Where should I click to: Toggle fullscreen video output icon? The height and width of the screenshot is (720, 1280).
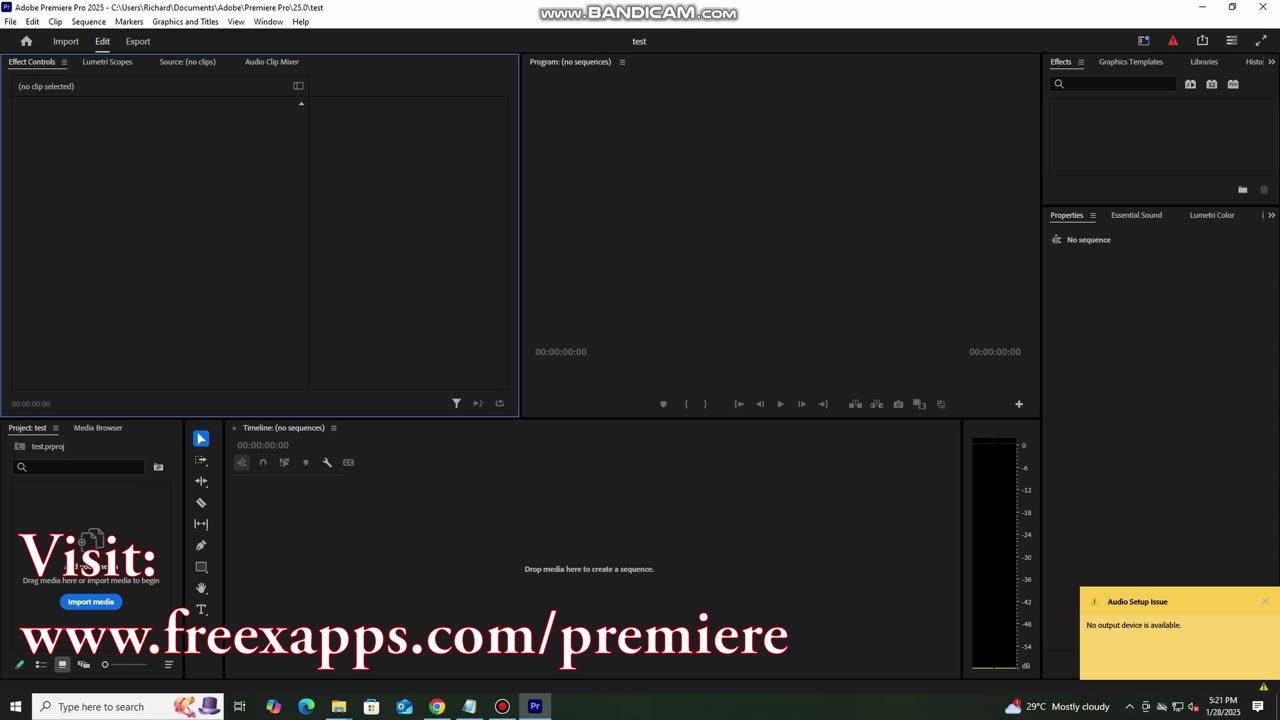(x=1261, y=41)
